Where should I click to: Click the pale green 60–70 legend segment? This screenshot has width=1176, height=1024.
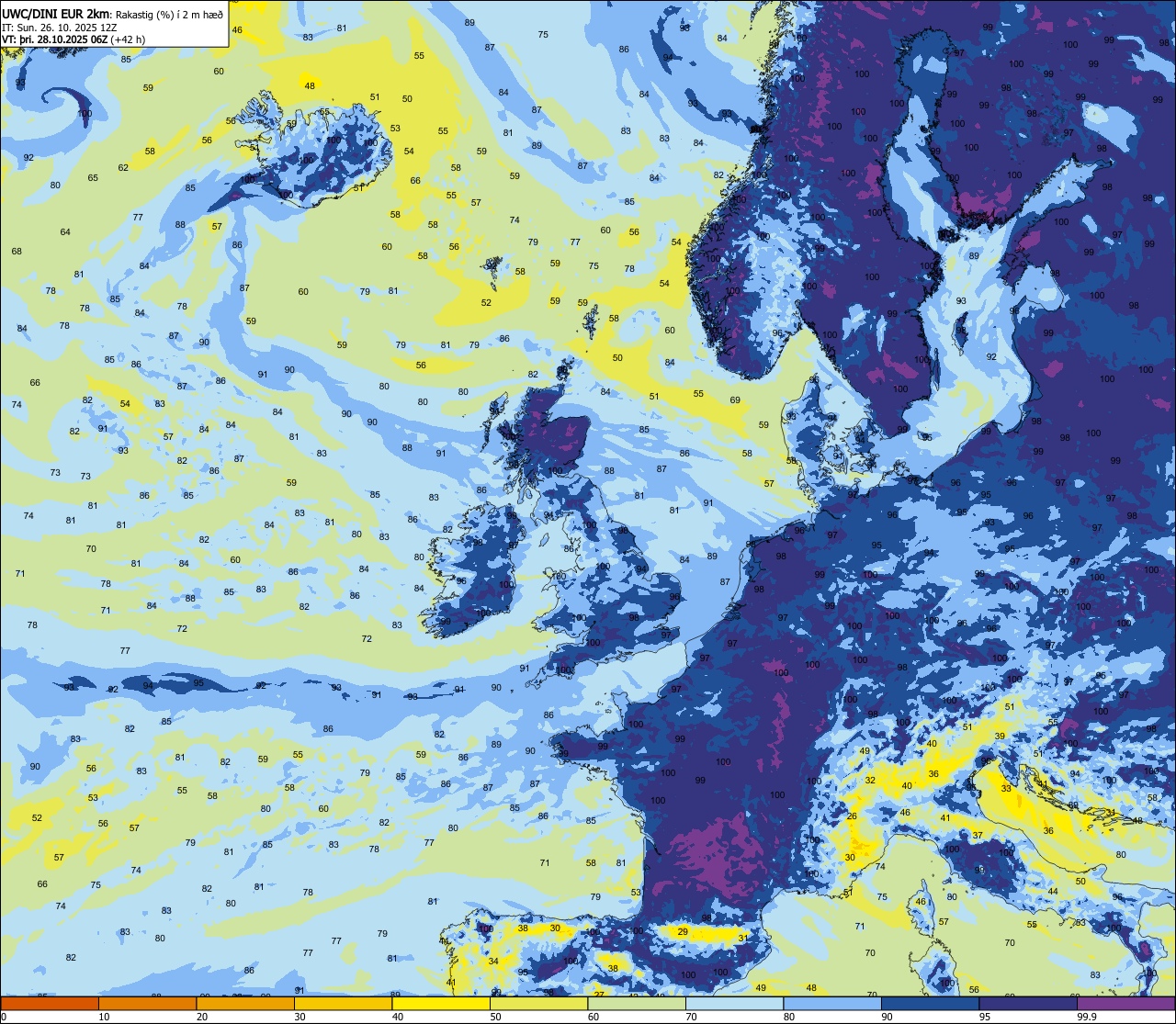click(x=637, y=1003)
